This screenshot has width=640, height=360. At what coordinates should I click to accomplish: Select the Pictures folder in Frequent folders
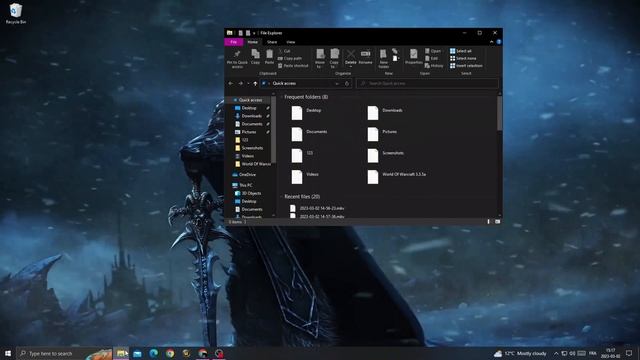click(382, 134)
